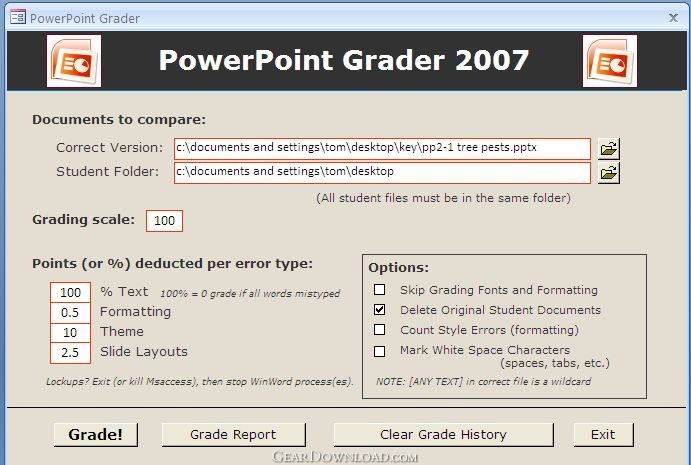This screenshot has height=465, width=691.
Task: Close the PowerPoint Grader window
Action: tap(673, 18)
